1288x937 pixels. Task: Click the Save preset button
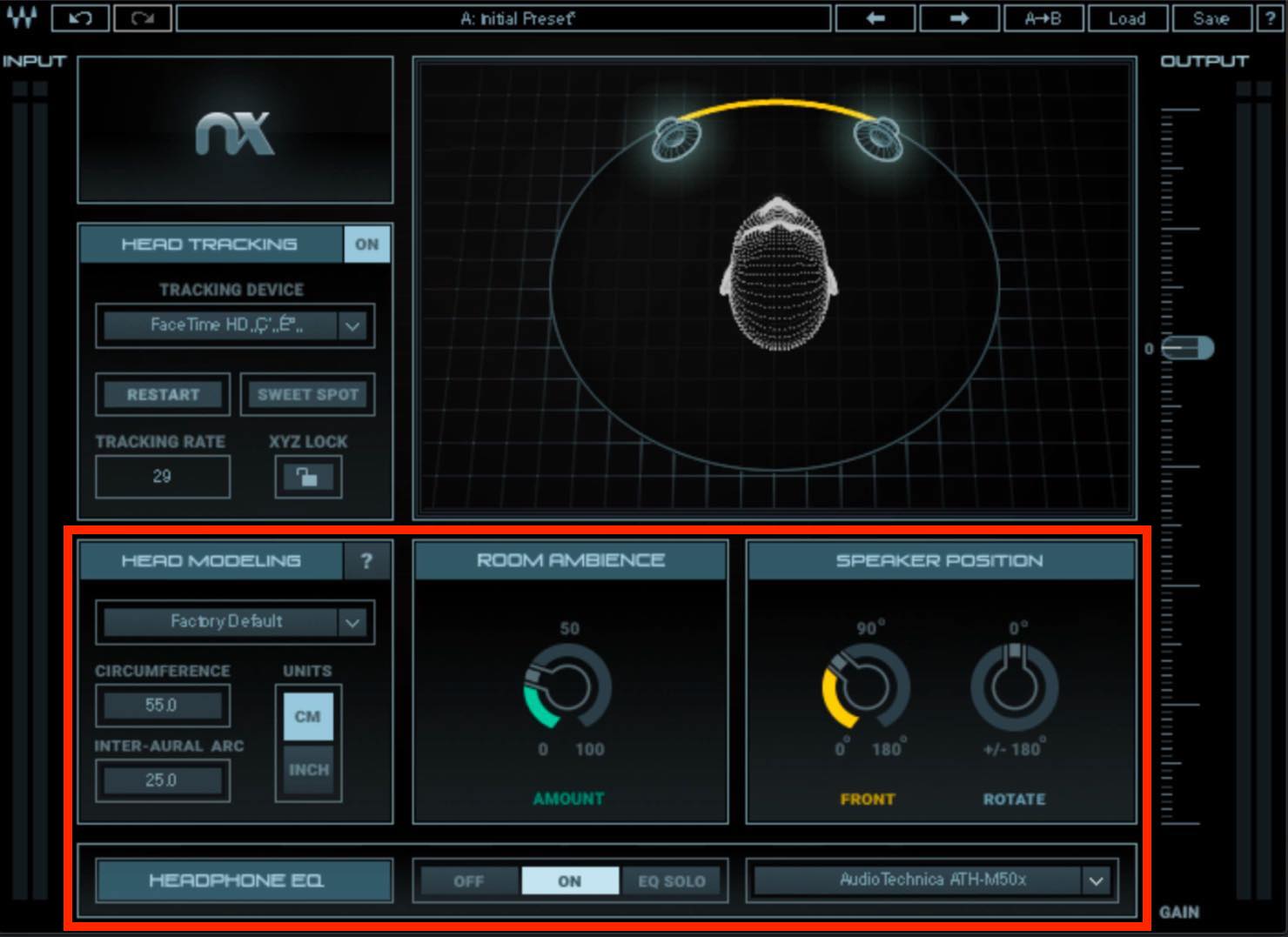tap(1211, 17)
